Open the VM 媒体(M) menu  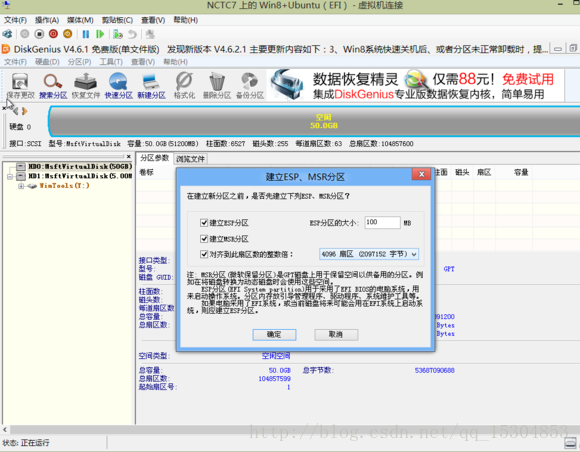pyautogui.click(x=80, y=20)
